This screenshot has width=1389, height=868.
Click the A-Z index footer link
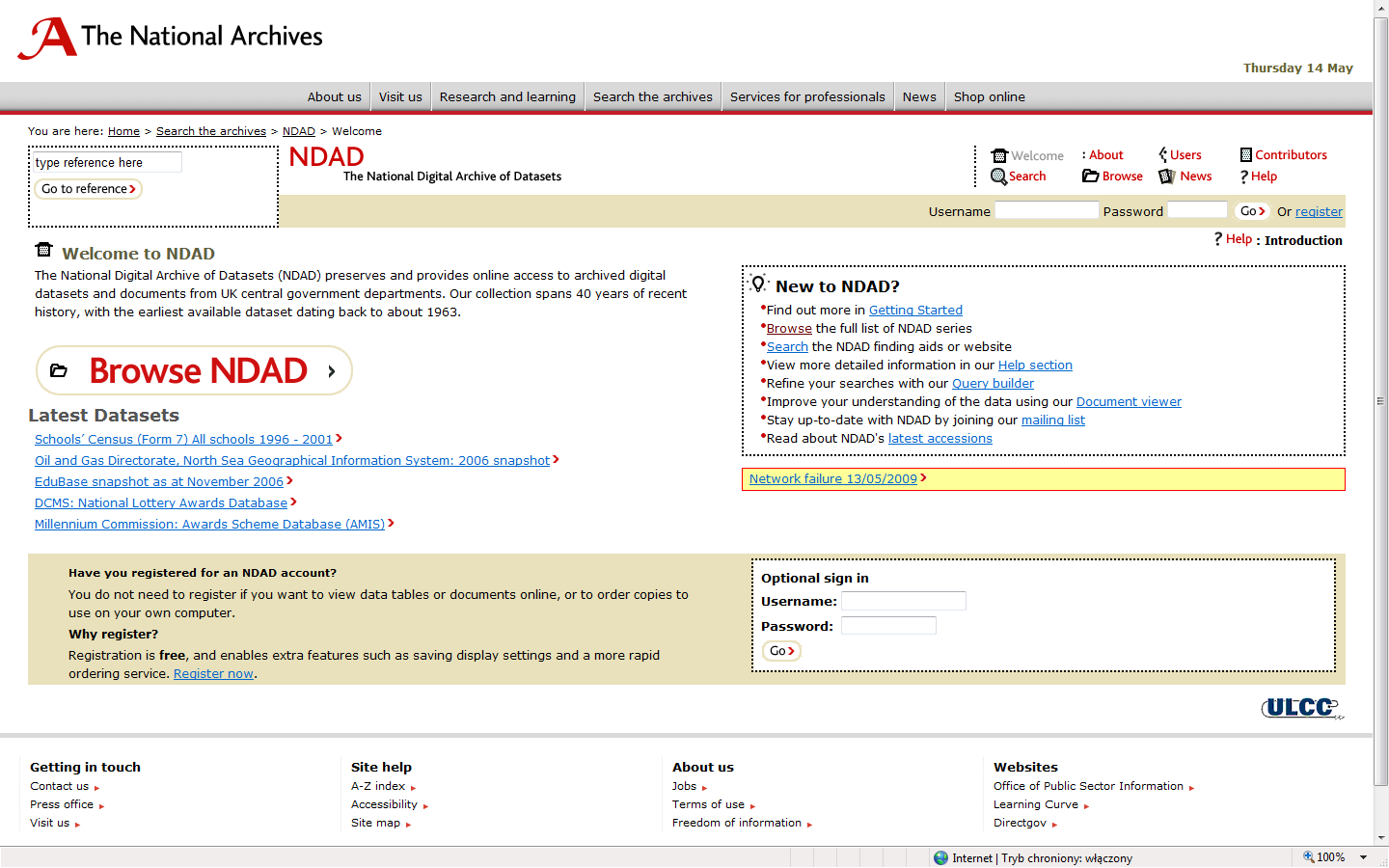pos(378,786)
